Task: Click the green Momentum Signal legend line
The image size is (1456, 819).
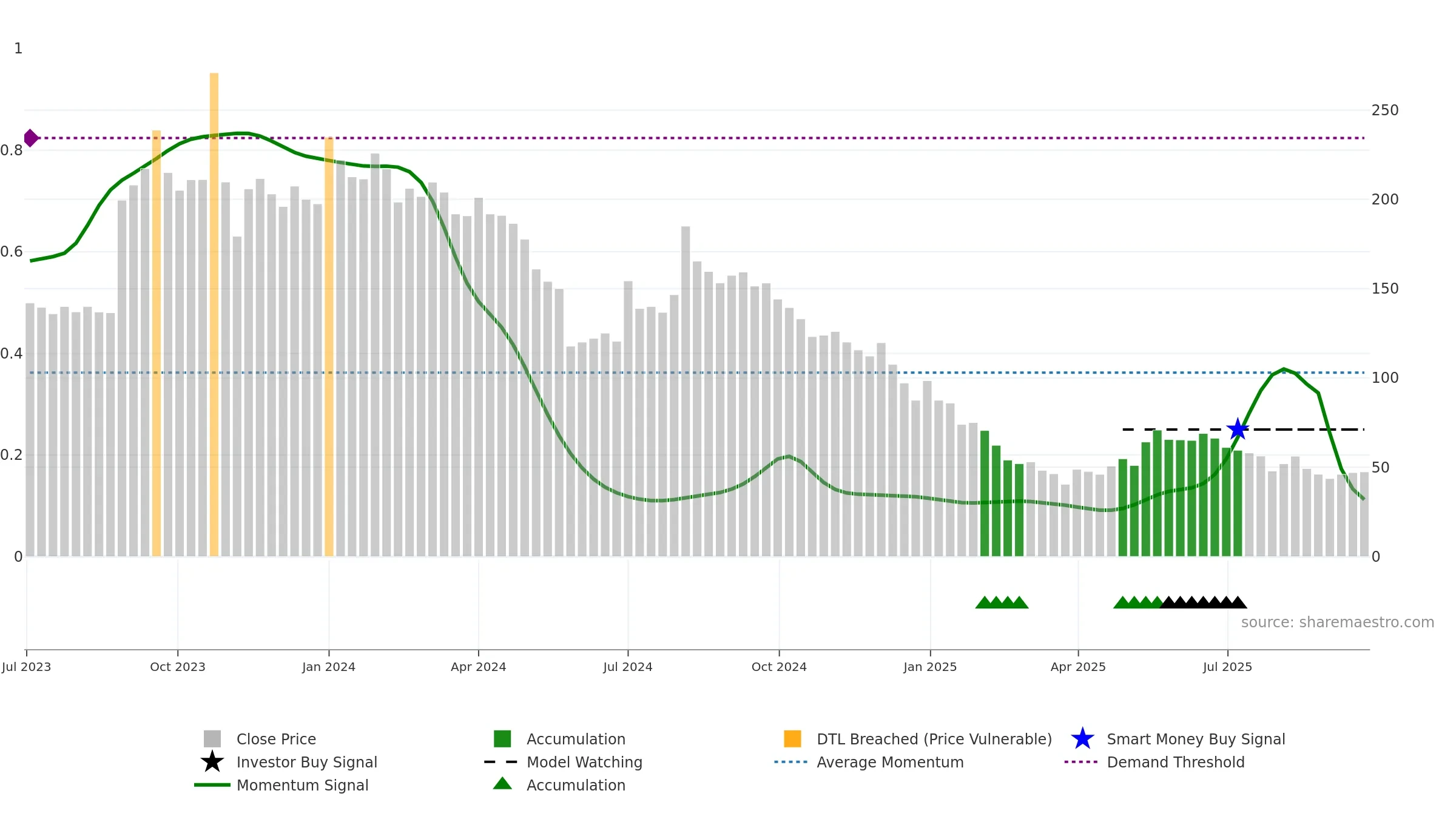Action: click(212, 785)
